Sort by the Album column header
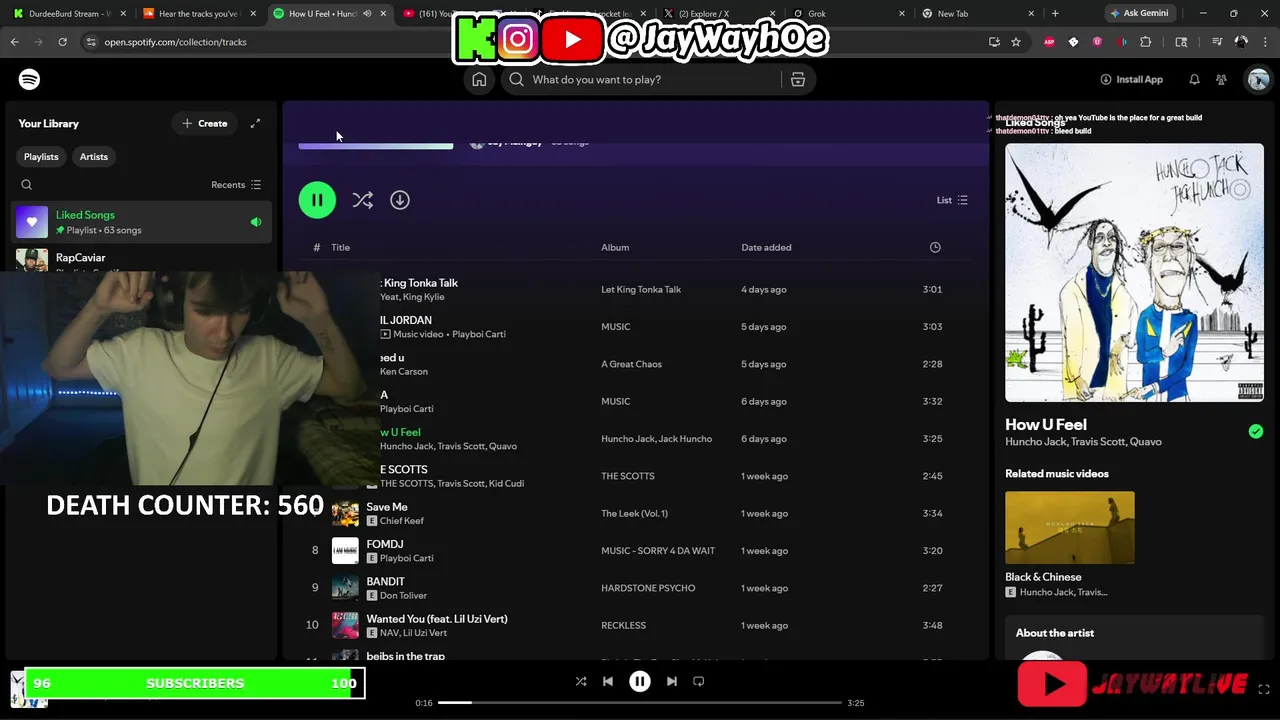The width and height of the screenshot is (1280, 720). pyautogui.click(x=615, y=247)
